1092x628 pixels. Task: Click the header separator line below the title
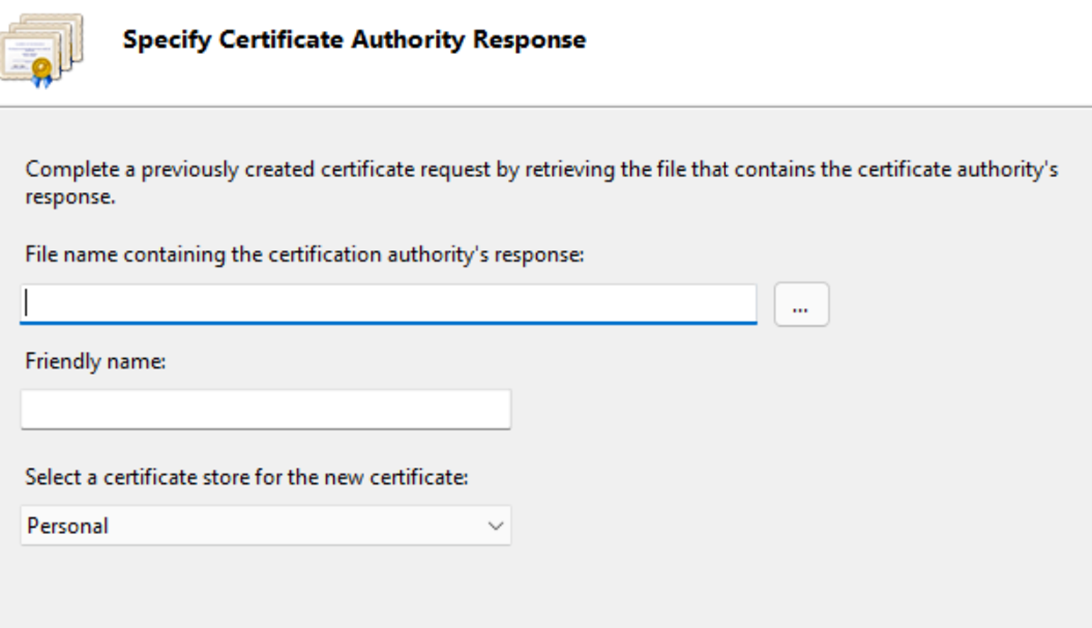pos(546,107)
